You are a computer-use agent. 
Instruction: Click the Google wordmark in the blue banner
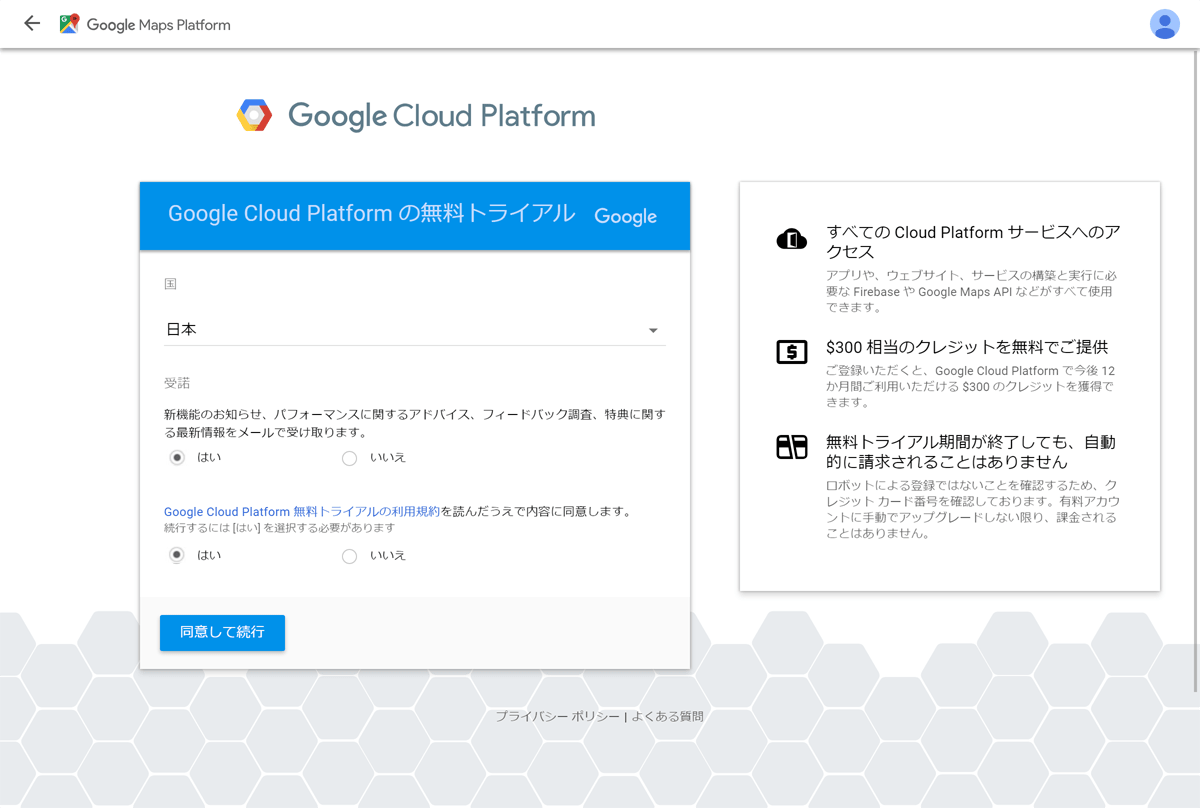coord(625,216)
